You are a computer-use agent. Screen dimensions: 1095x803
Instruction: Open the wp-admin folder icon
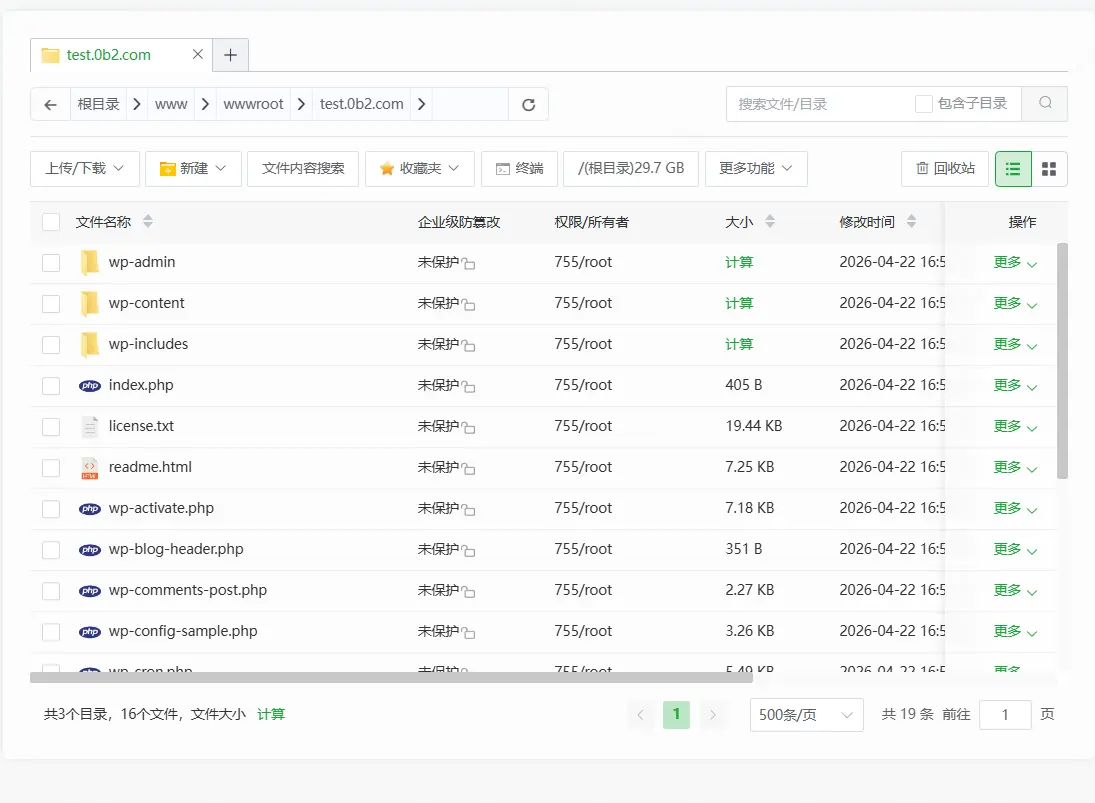click(x=89, y=263)
